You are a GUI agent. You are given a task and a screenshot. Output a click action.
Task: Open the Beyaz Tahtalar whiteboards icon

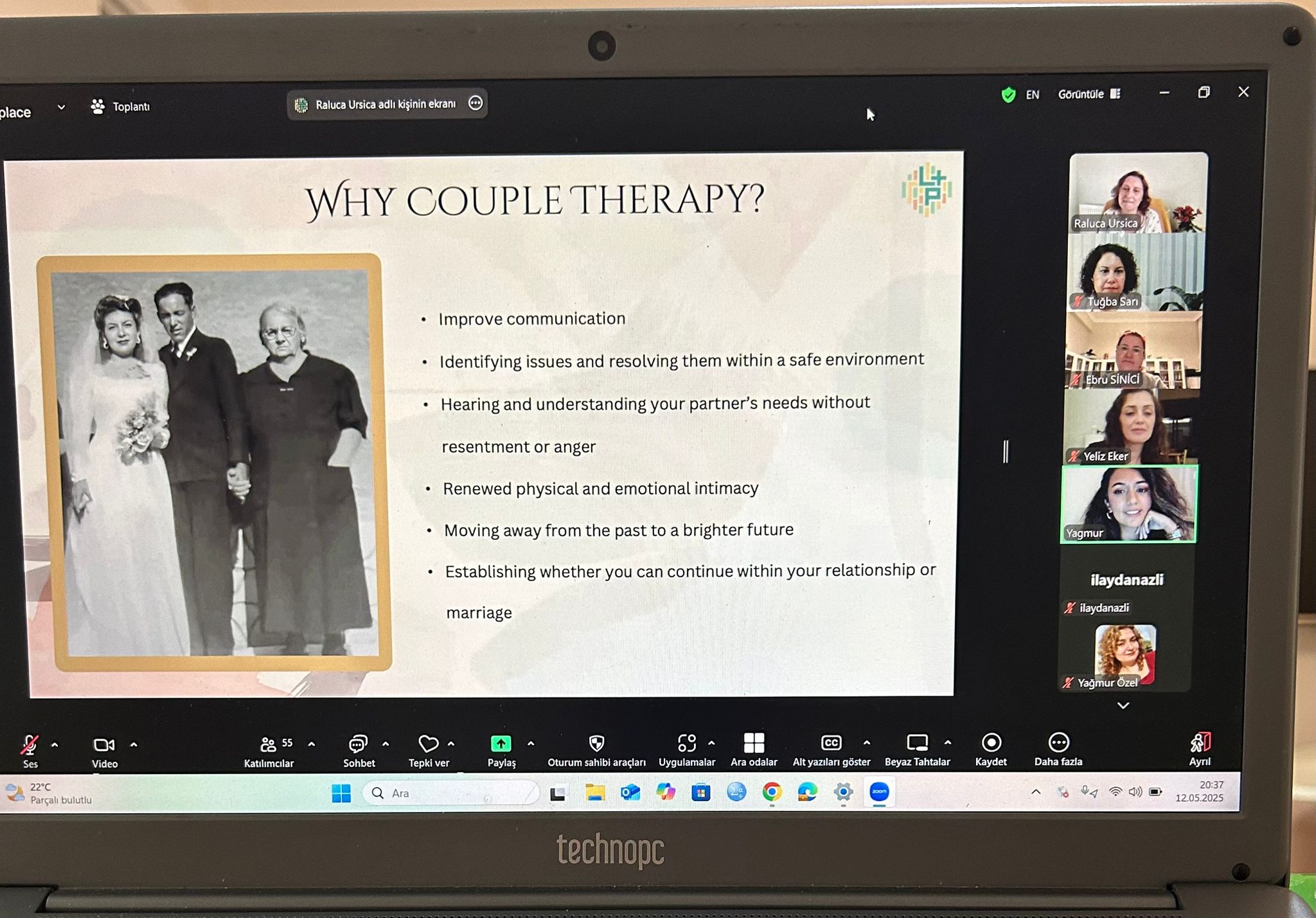pyautogui.click(x=917, y=743)
